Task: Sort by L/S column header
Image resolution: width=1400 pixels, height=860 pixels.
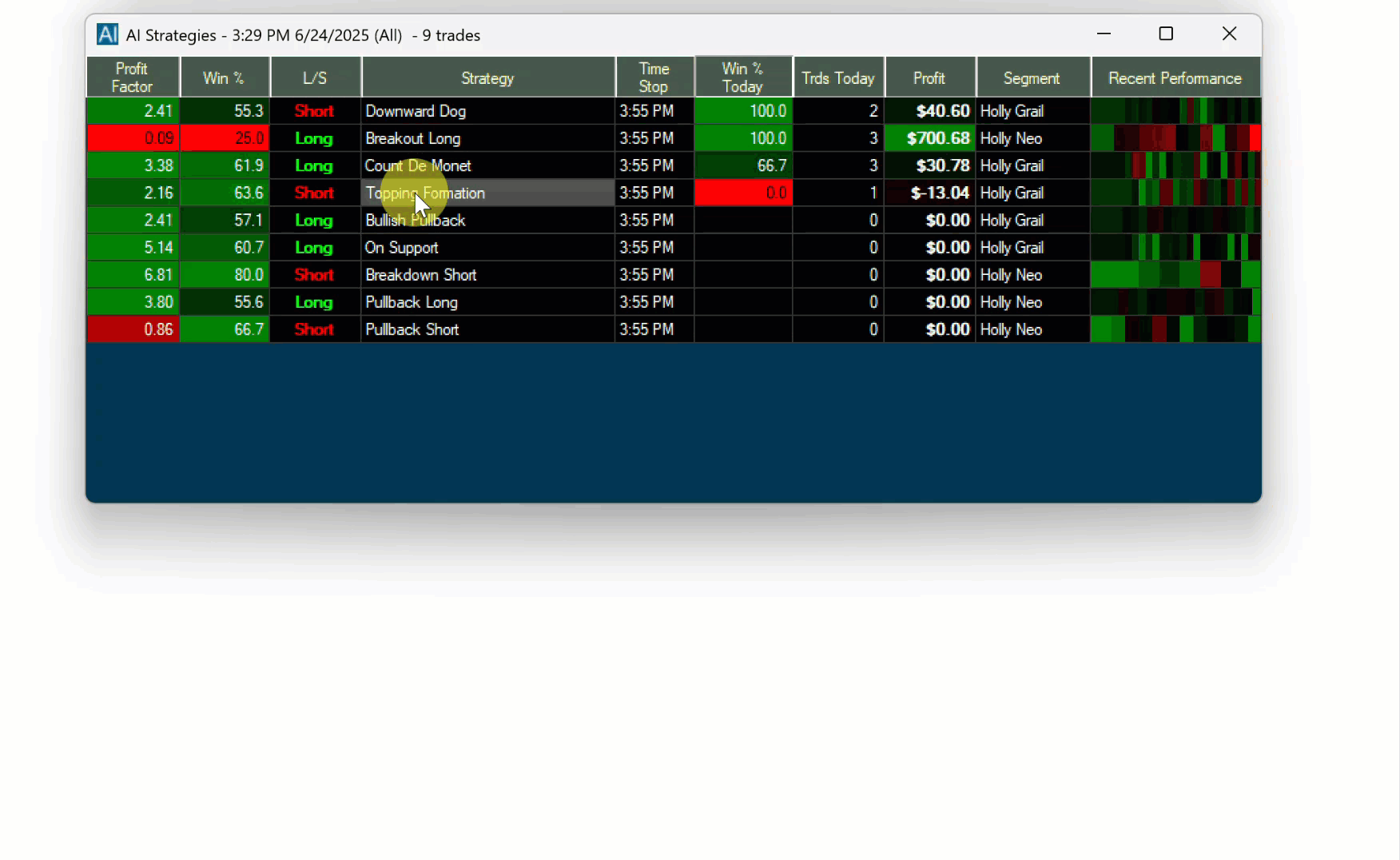Action: pos(315,78)
